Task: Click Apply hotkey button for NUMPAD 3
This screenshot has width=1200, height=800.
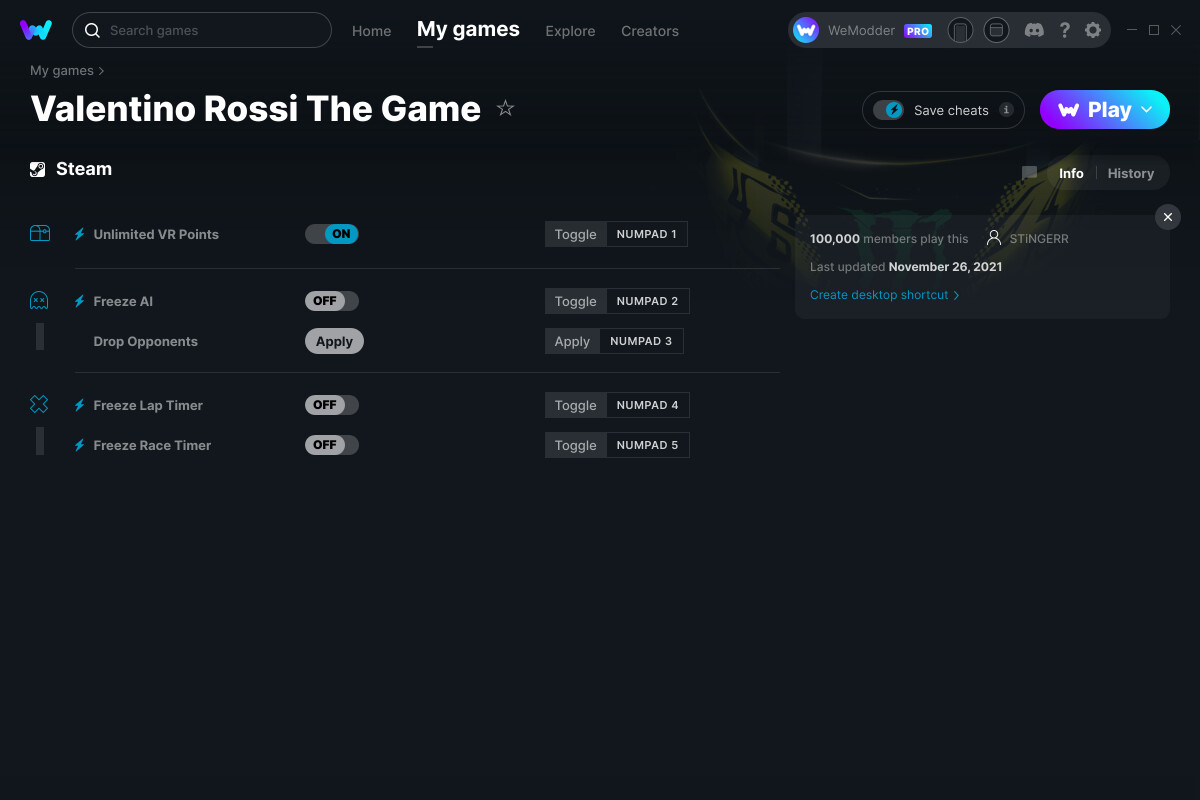Action: (x=572, y=341)
